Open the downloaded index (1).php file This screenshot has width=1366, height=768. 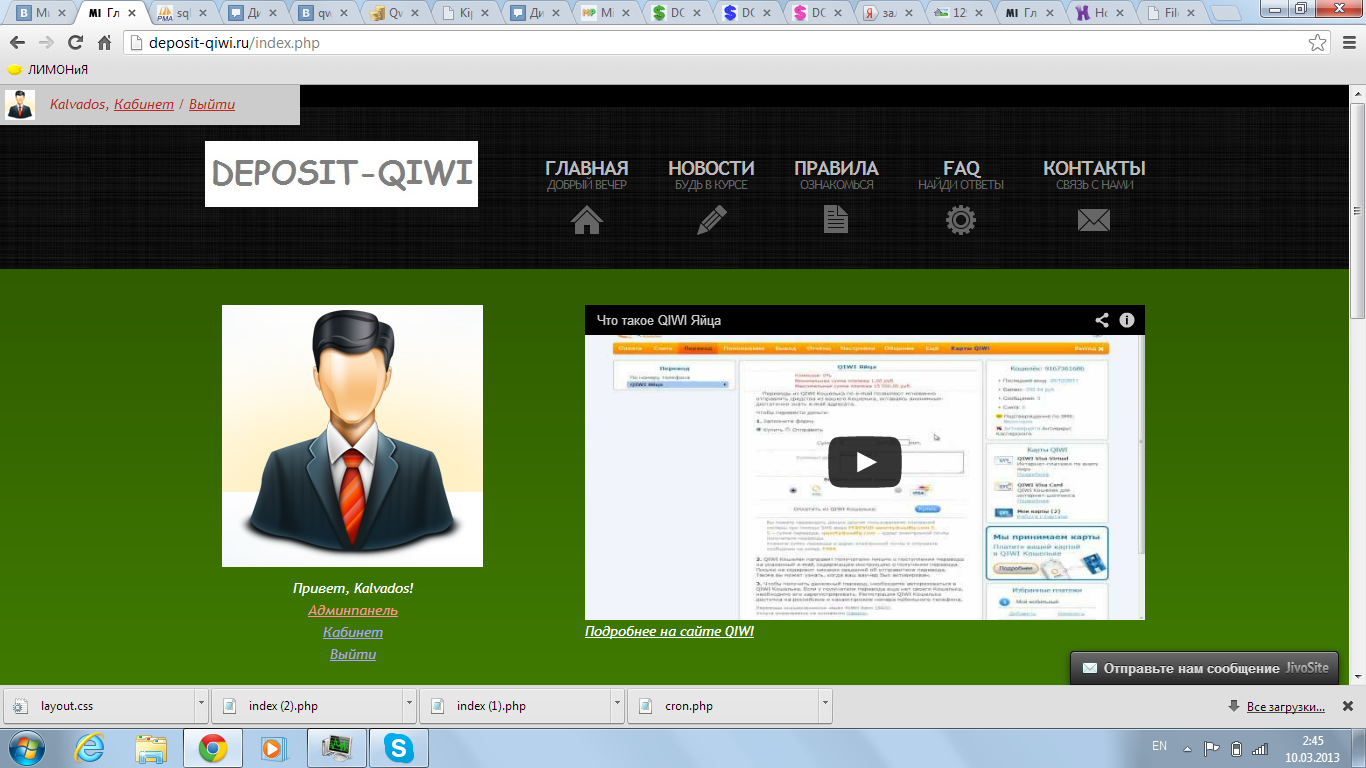(514, 705)
